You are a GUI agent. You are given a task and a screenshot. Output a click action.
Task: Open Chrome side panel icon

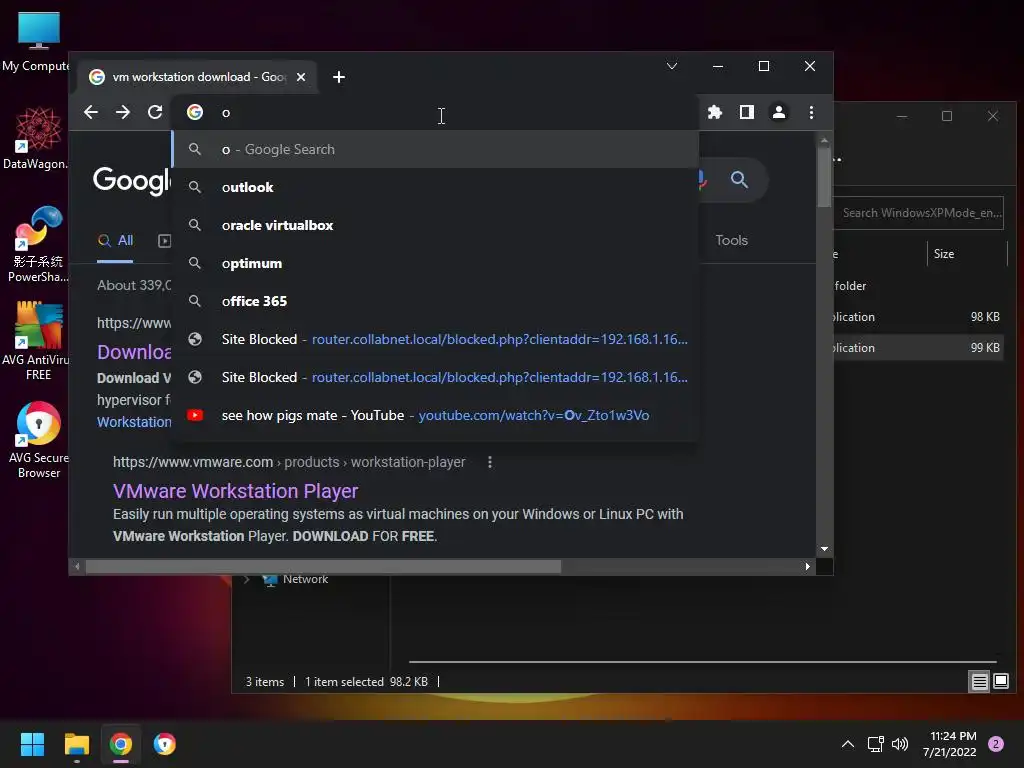pos(746,112)
